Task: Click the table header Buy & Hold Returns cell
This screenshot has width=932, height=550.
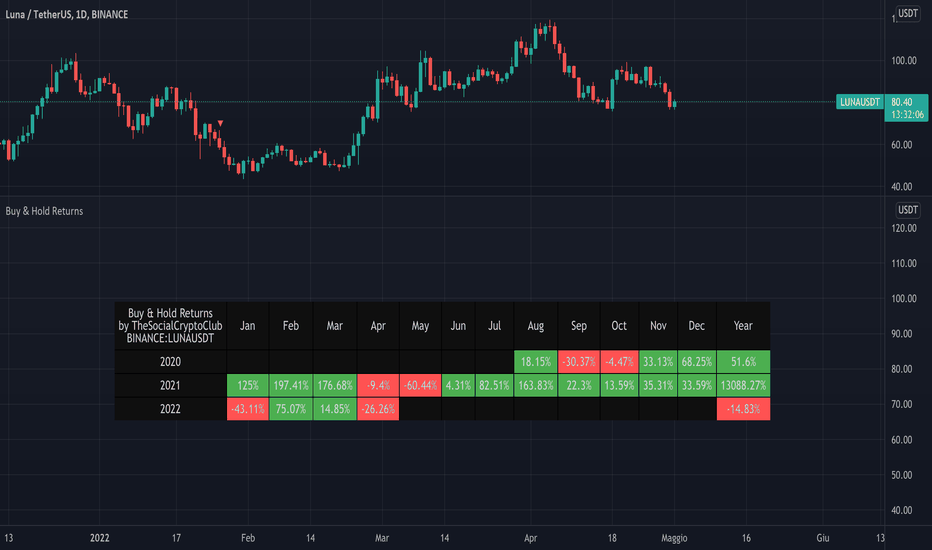Action: [x=170, y=326]
